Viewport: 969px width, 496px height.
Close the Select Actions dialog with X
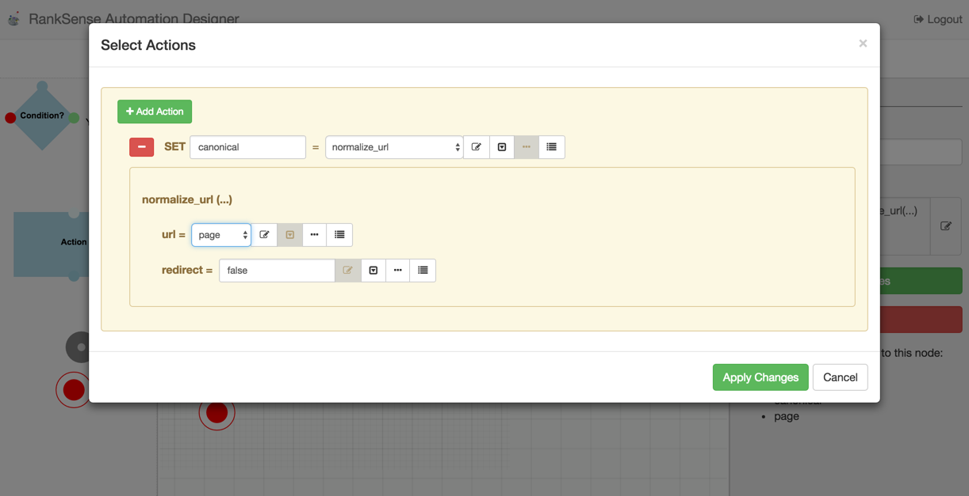[x=863, y=43]
